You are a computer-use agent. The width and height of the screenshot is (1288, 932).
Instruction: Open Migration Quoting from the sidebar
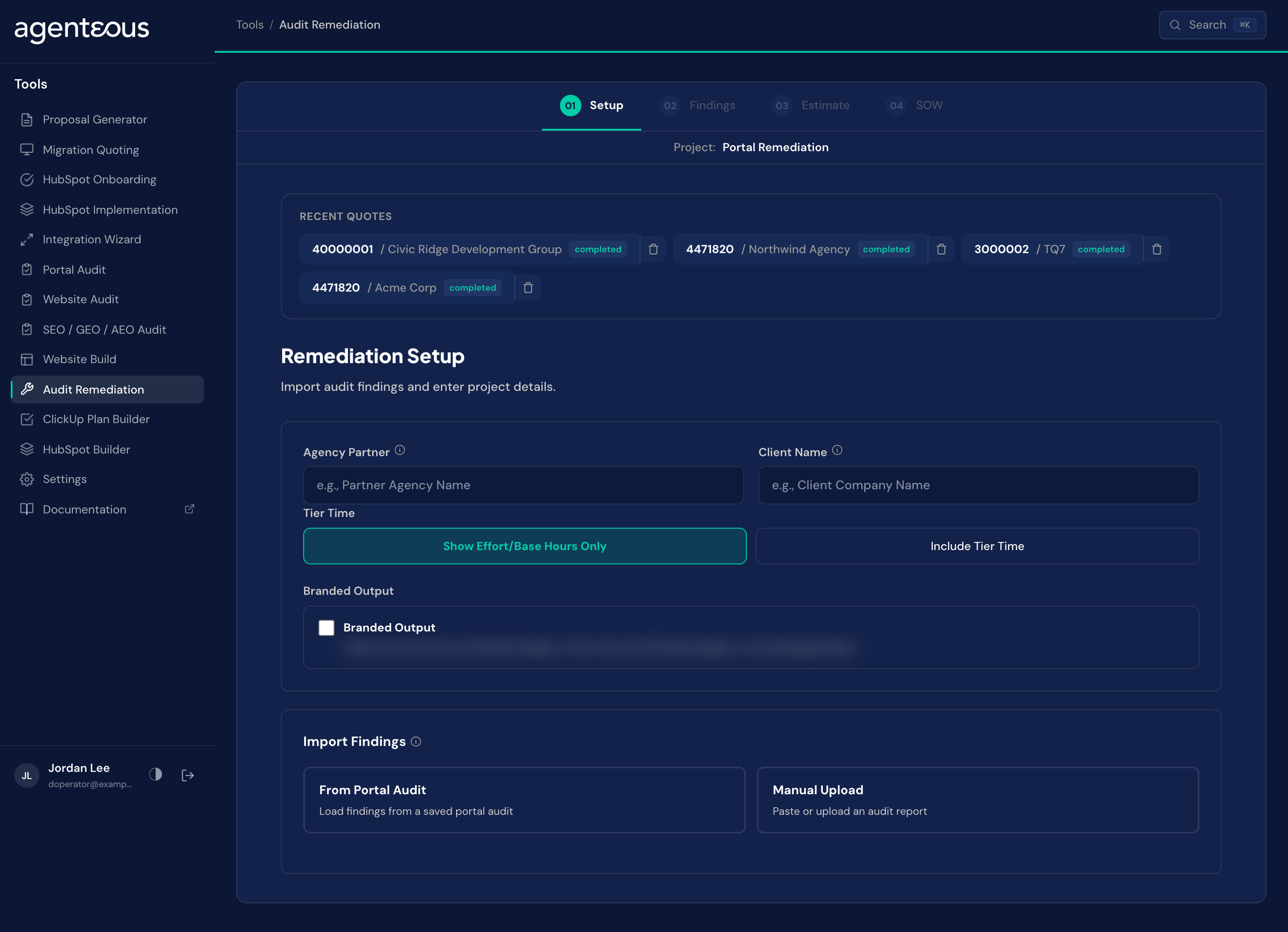107,150
